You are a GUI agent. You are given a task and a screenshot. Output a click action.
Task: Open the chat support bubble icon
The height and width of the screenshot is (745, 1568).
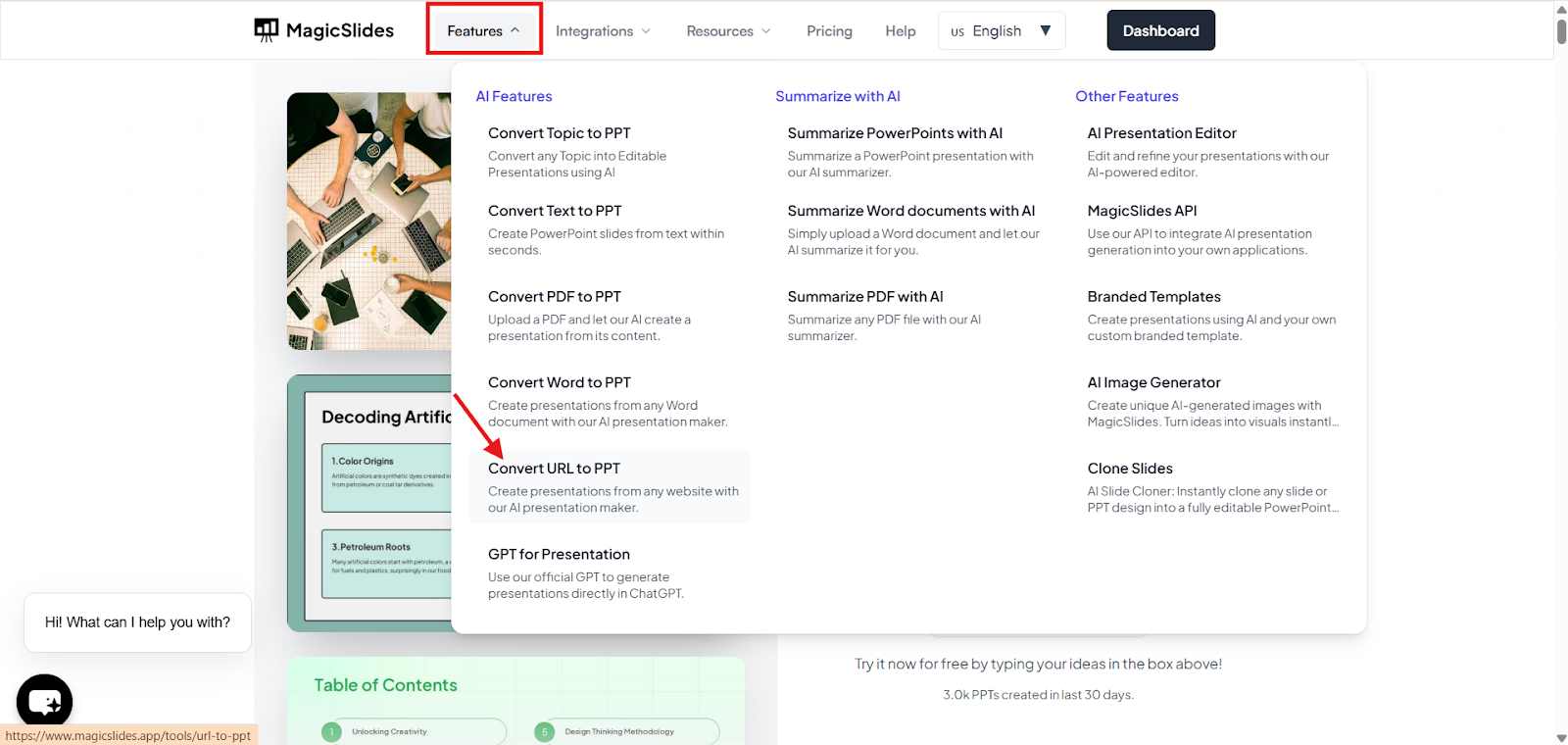pyautogui.click(x=45, y=702)
